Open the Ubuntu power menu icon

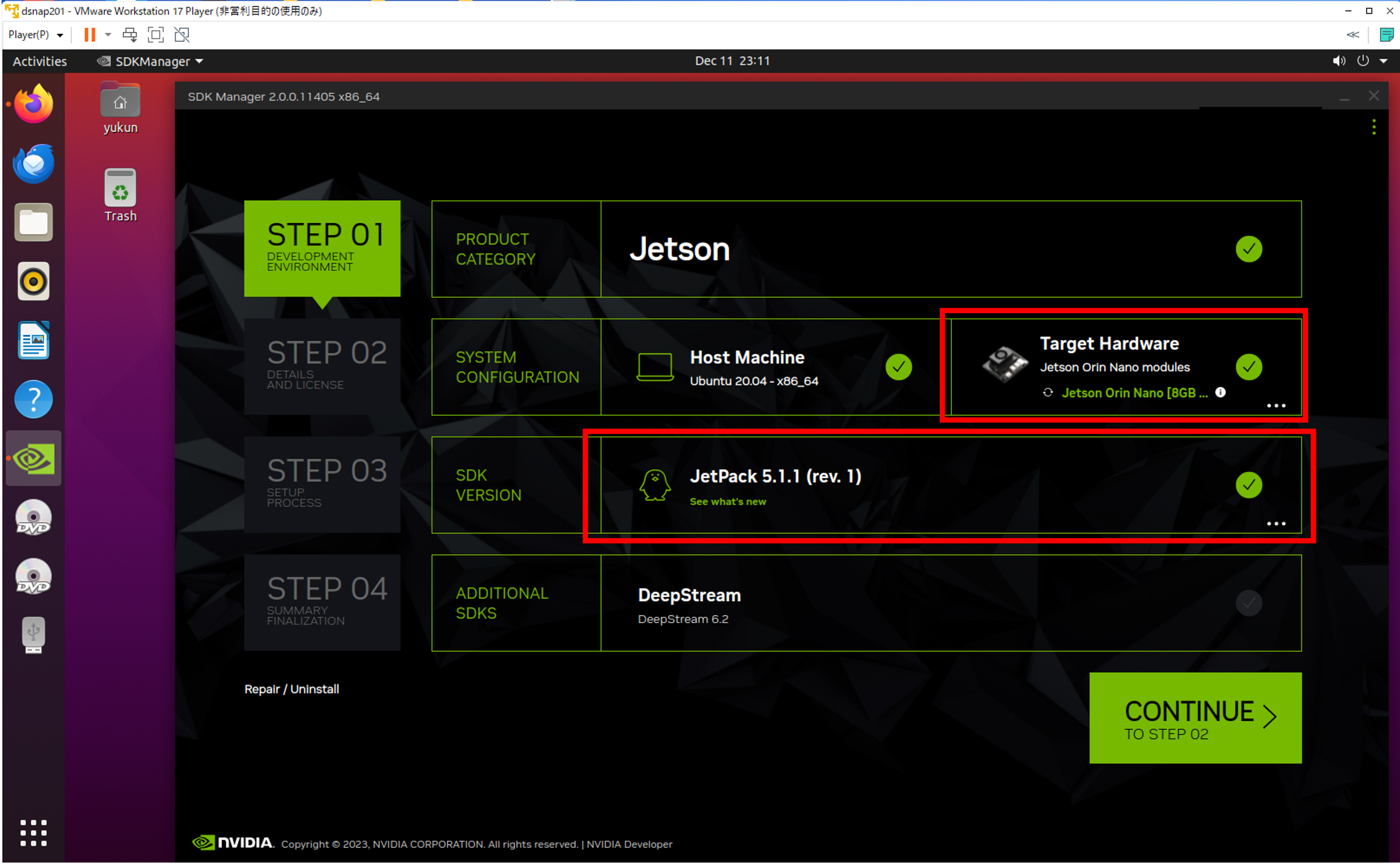click(1363, 61)
